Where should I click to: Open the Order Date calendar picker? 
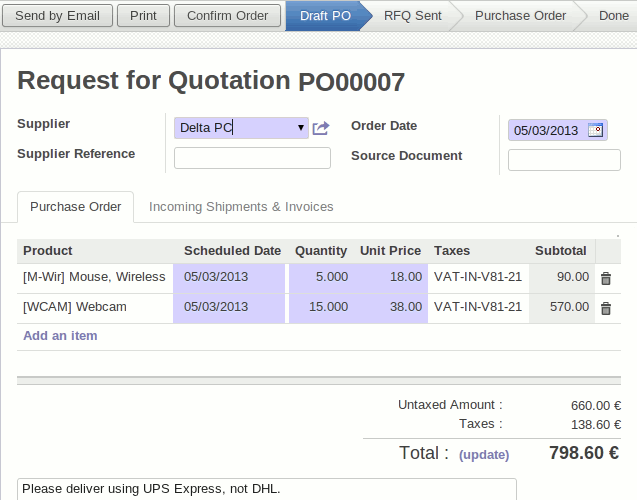click(x=595, y=130)
